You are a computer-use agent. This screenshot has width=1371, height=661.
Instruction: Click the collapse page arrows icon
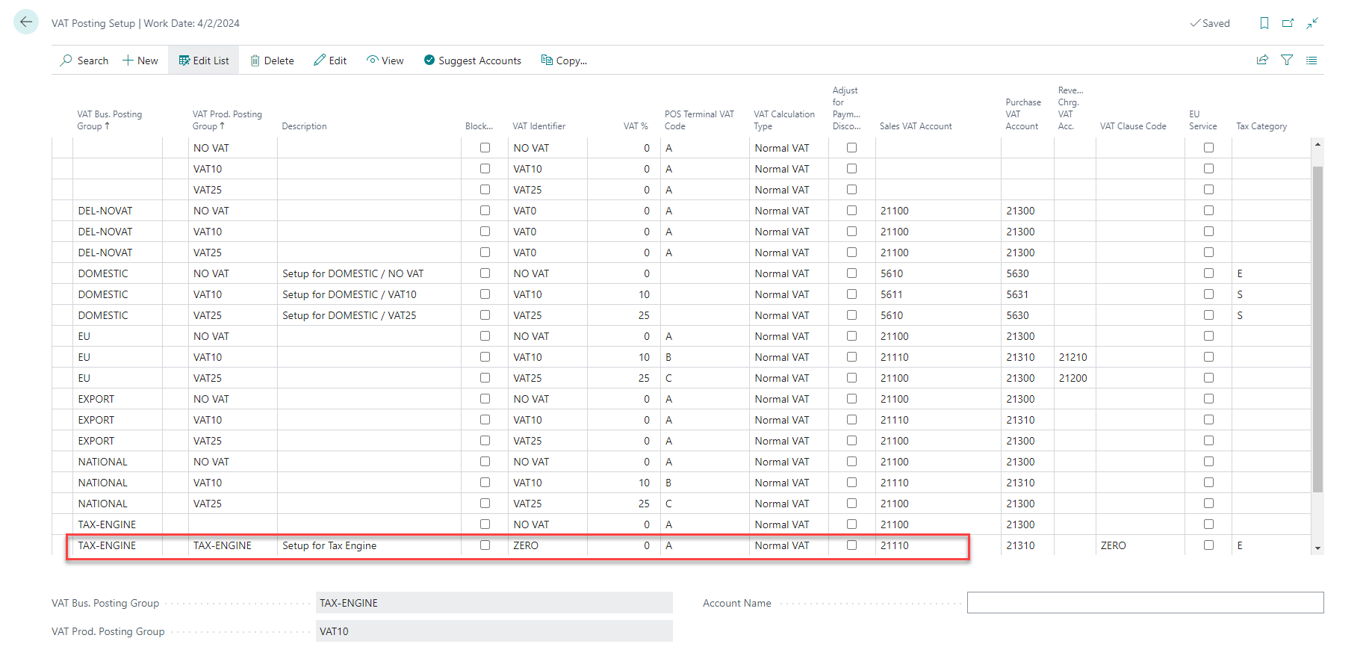coord(1313,23)
